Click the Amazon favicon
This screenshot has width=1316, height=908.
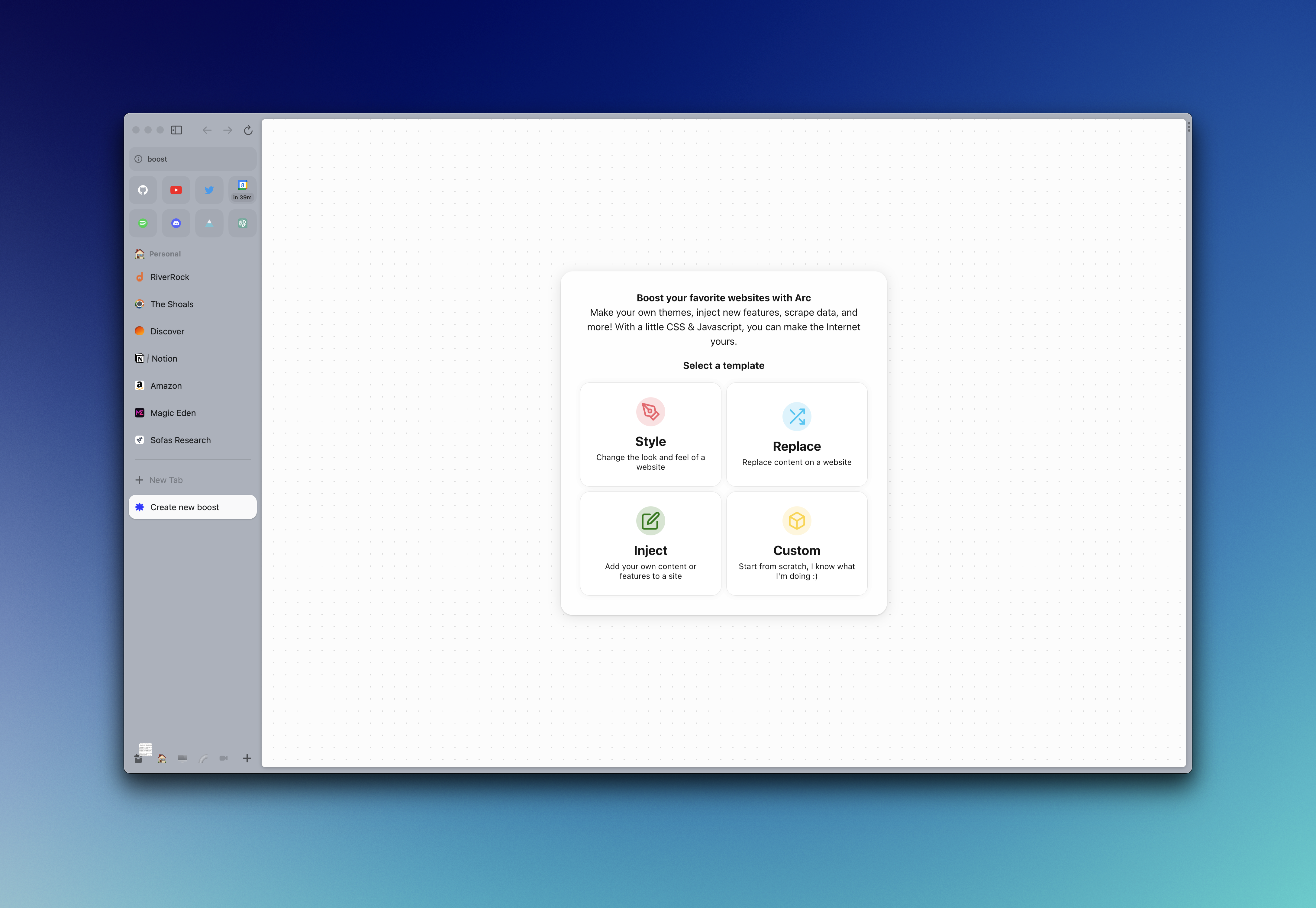(x=139, y=385)
